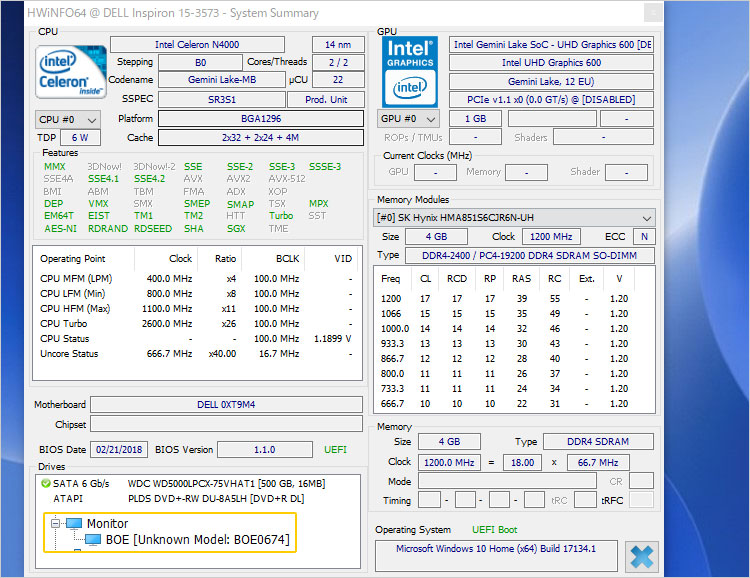The image size is (750, 578).
Task: Click the Cores/Threads 2 / 2 field
Action: pos(338,63)
